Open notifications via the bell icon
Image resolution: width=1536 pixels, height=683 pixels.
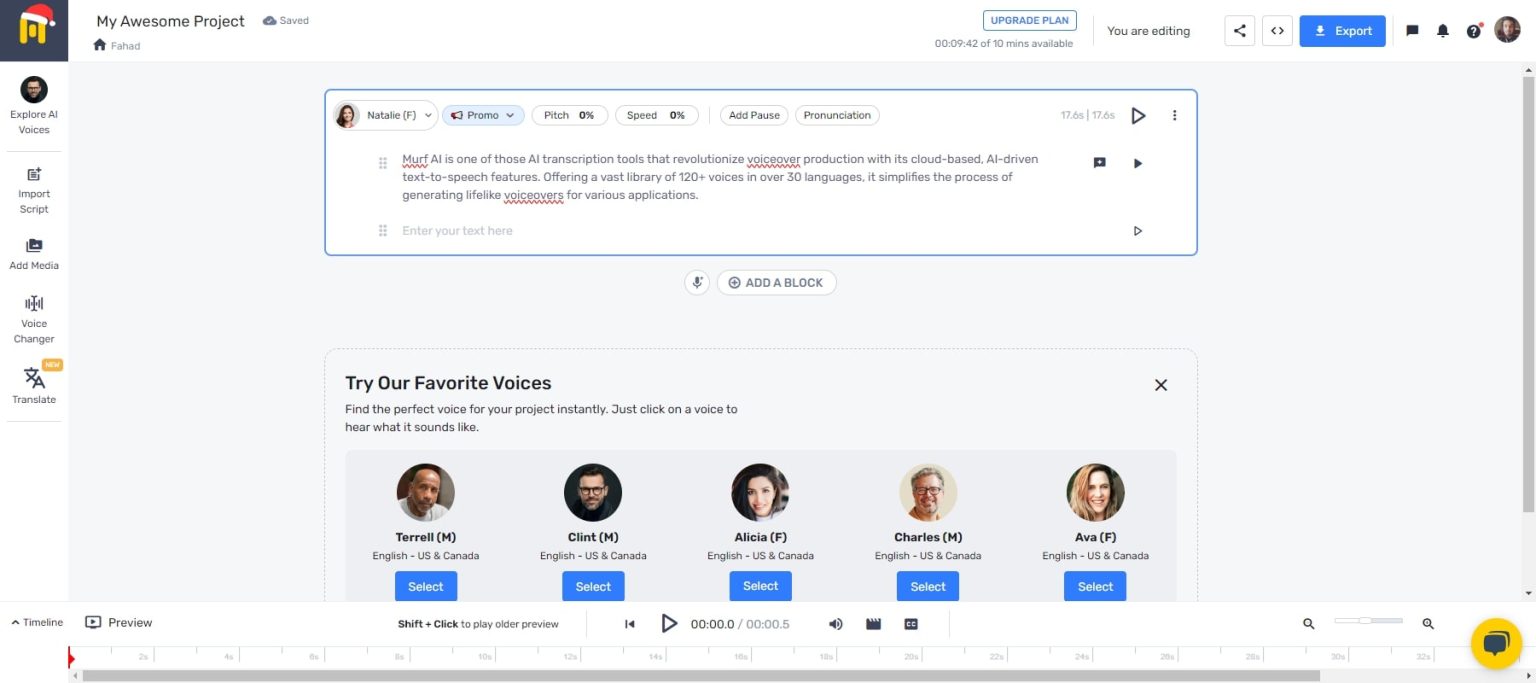pyautogui.click(x=1442, y=30)
